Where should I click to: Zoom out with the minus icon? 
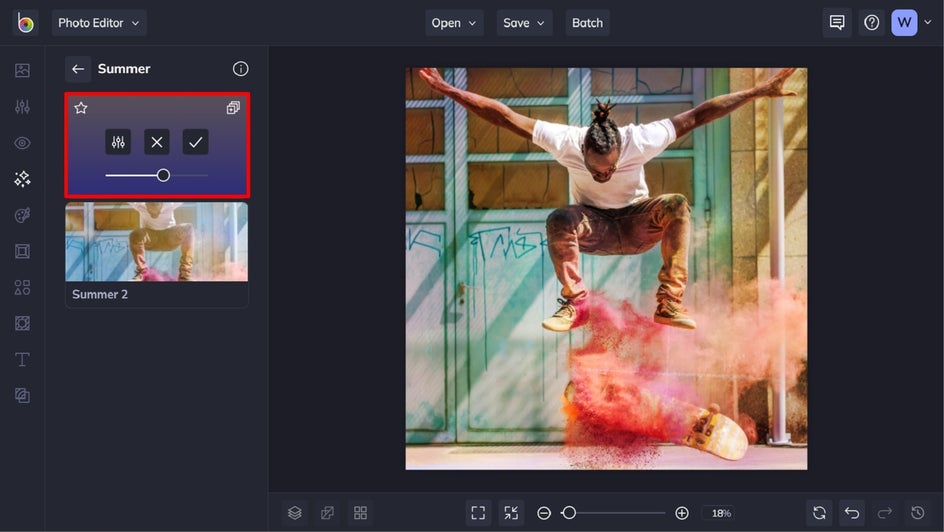tap(544, 513)
